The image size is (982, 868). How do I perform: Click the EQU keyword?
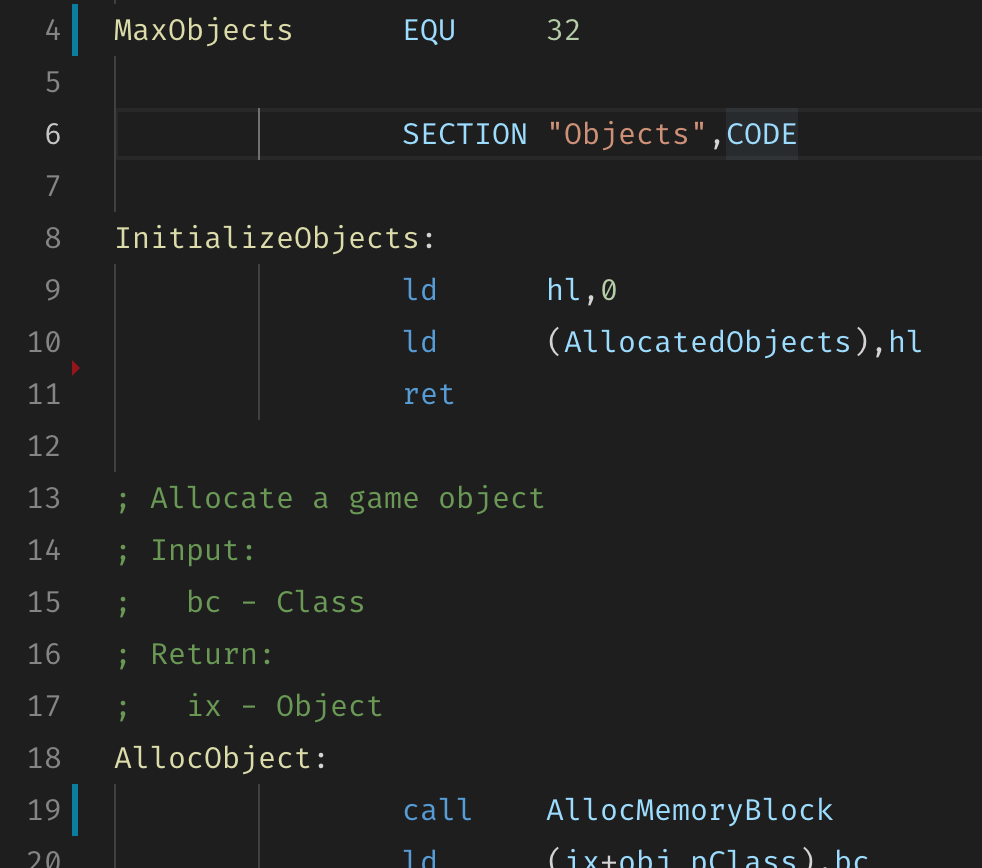[x=429, y=31]
